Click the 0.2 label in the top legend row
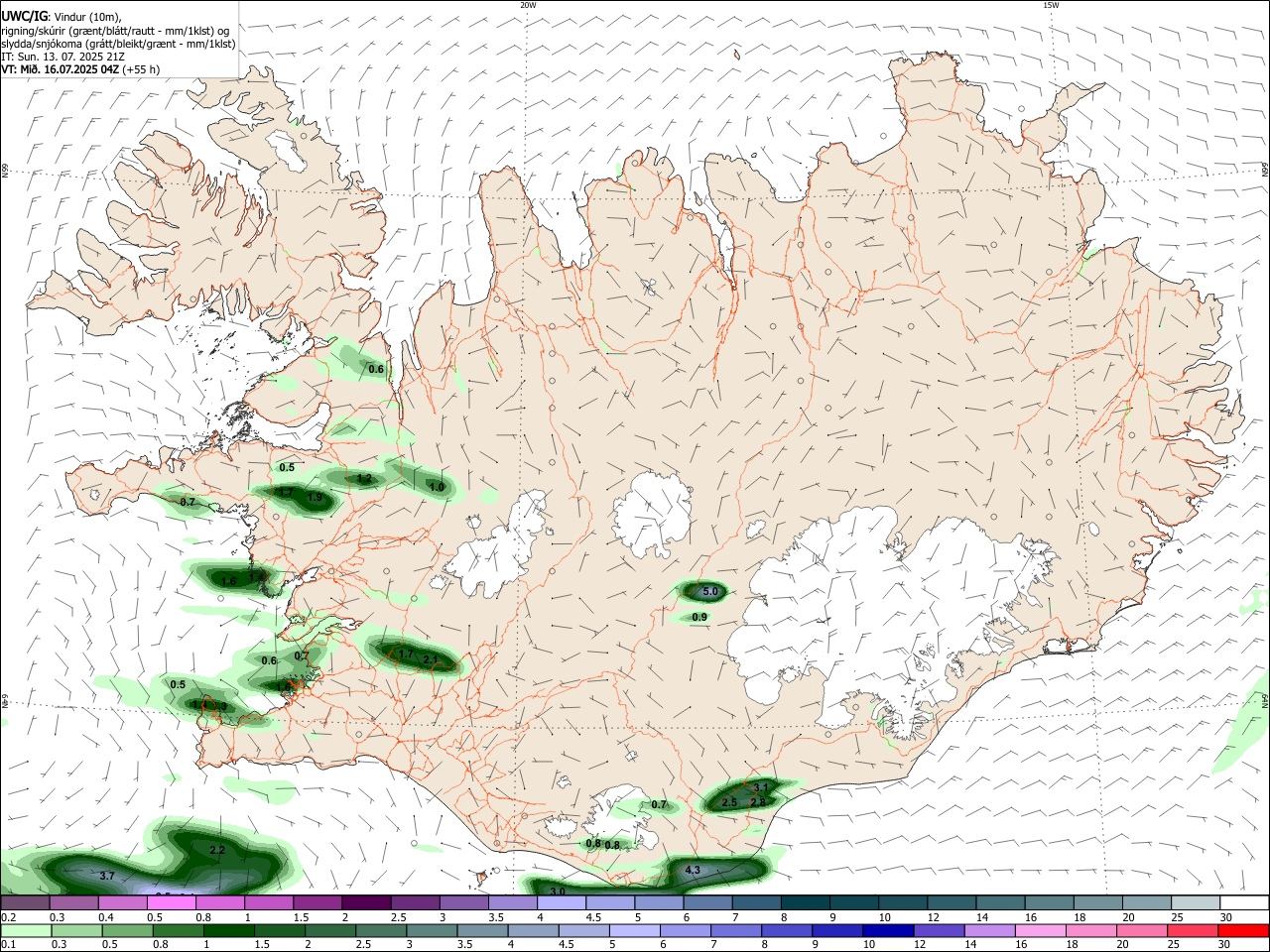 (x=8, y=917)
